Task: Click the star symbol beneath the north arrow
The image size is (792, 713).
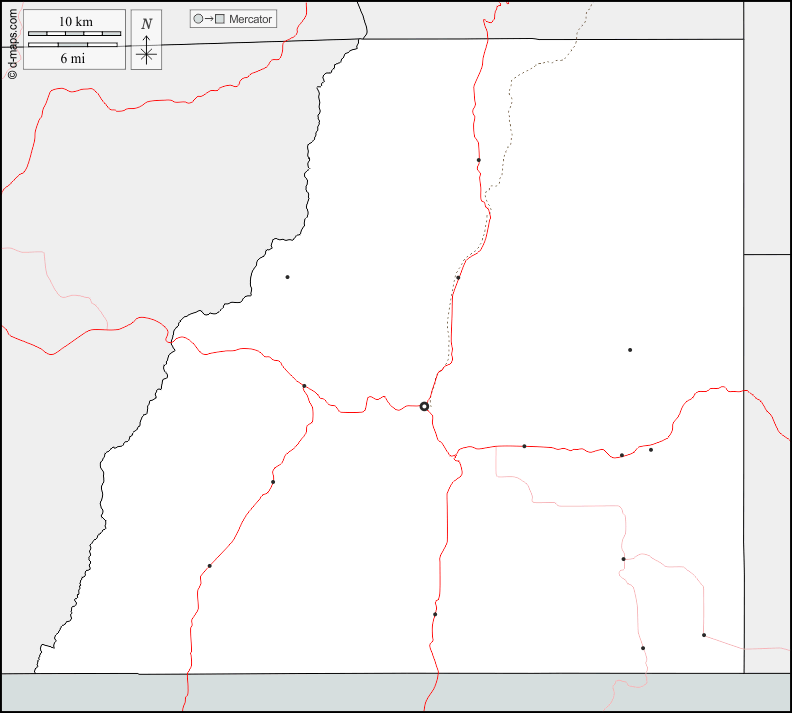Action: point(147,55)
